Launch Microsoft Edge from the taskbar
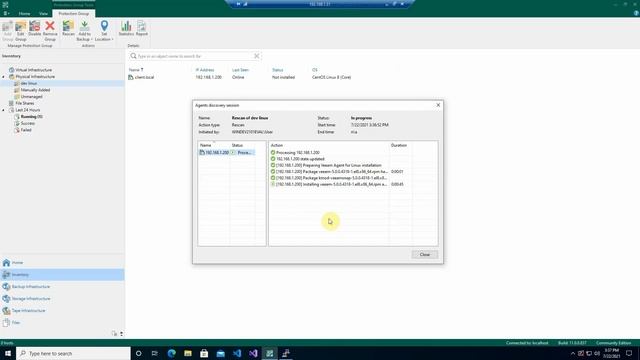This screenshot has height=360, width=640. (x=171, y=353)
